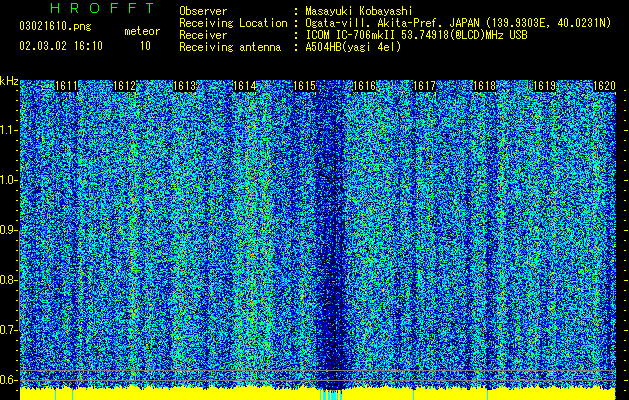Click the 1.0 frequency axis label

pos(8,180)
